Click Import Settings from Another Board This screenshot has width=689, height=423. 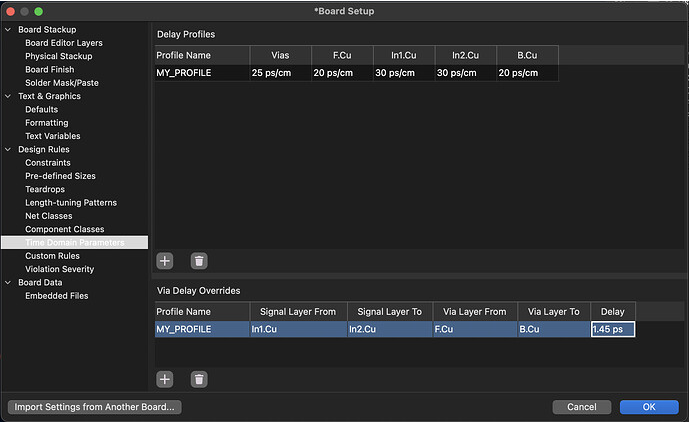click(x=94, y=407)
